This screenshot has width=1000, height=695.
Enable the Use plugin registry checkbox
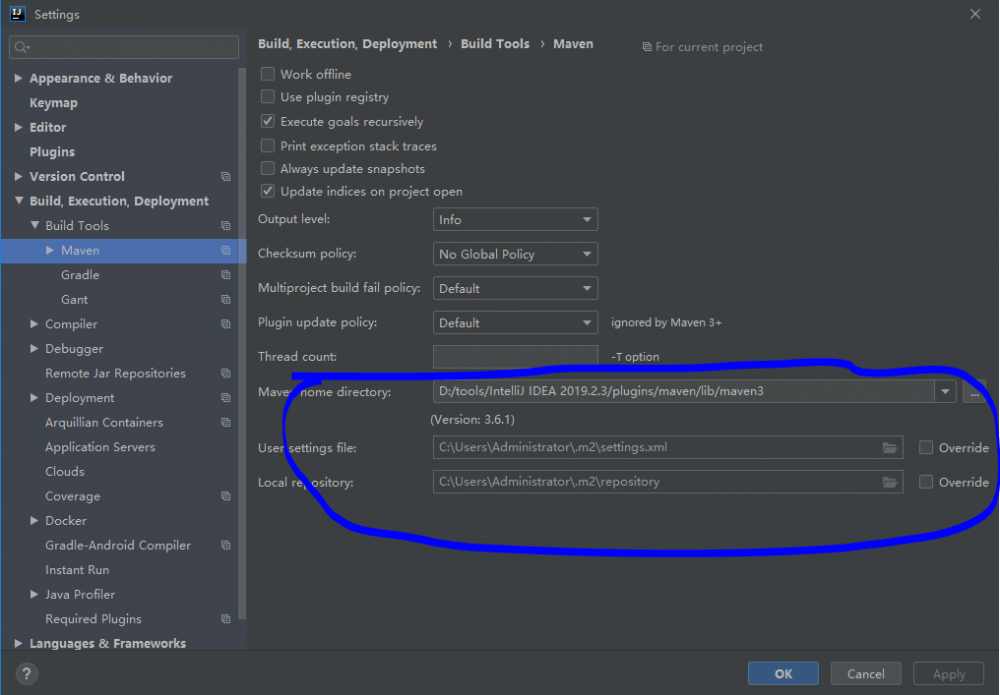coord(268,97)
